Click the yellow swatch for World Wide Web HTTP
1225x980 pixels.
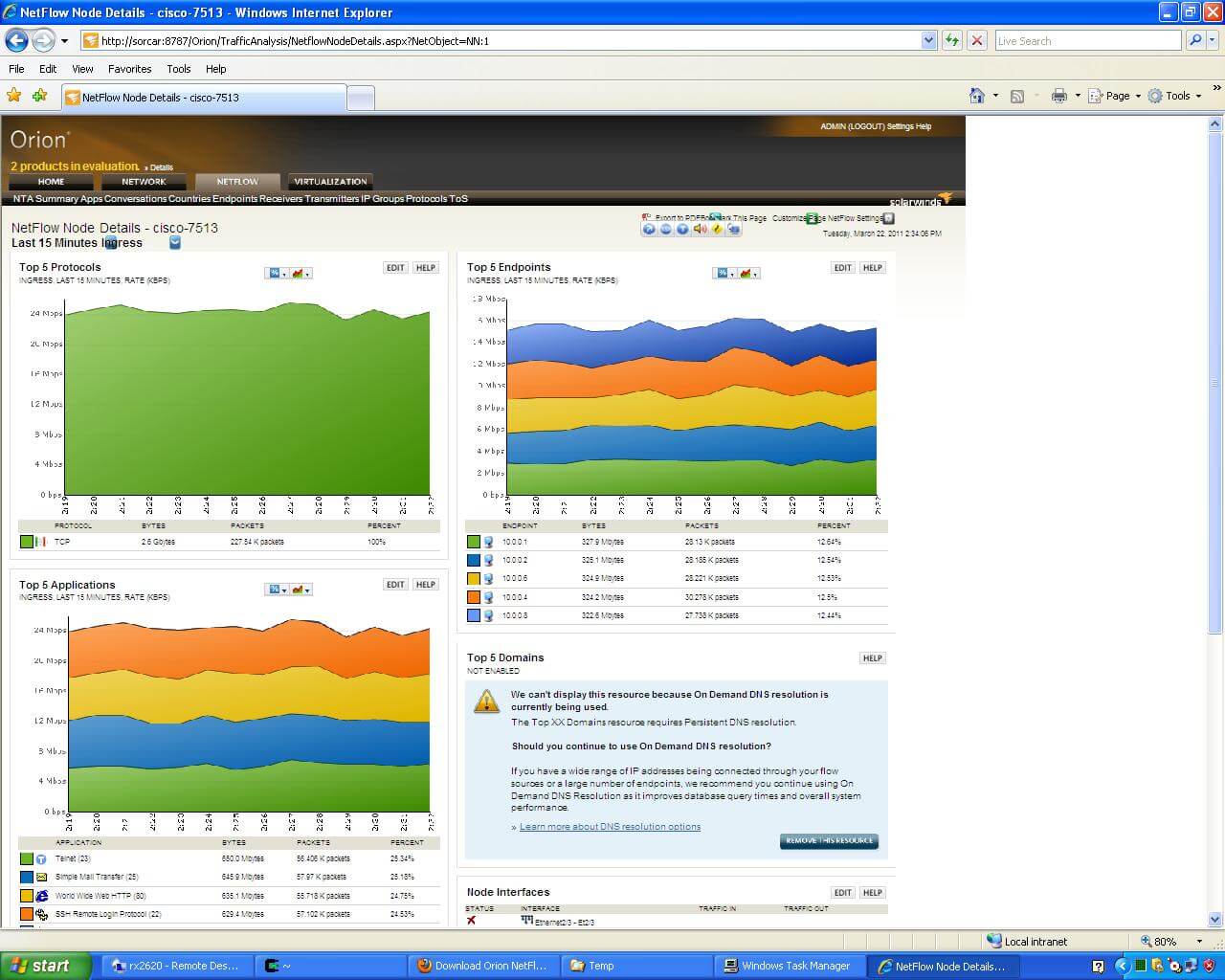pyautogui.click(x=27, y=896)
